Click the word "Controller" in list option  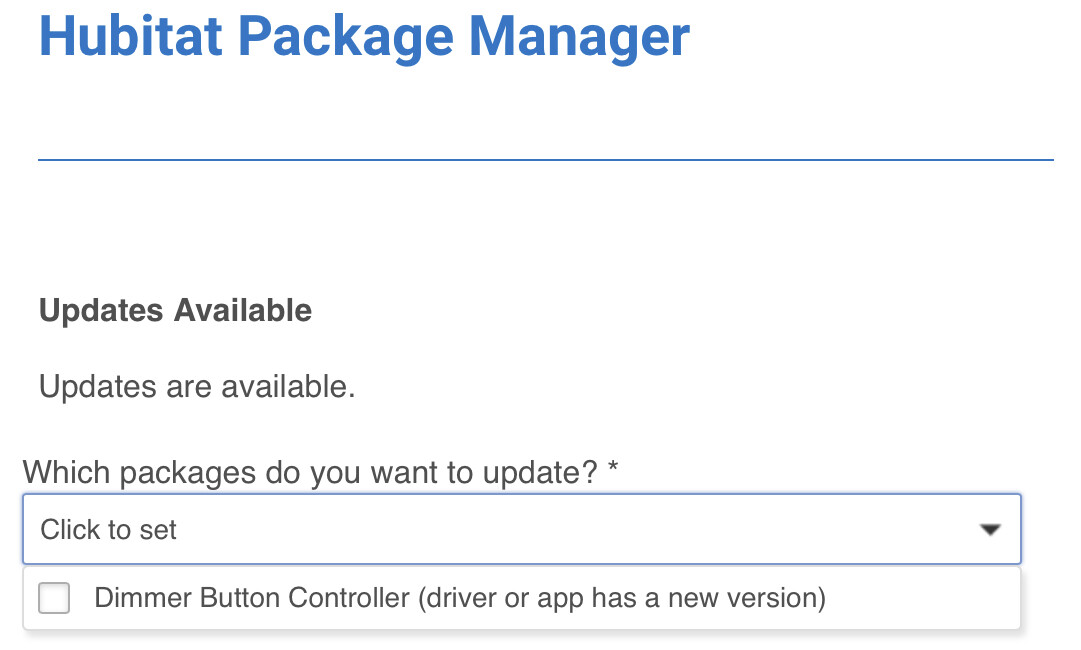click(349, 598)
